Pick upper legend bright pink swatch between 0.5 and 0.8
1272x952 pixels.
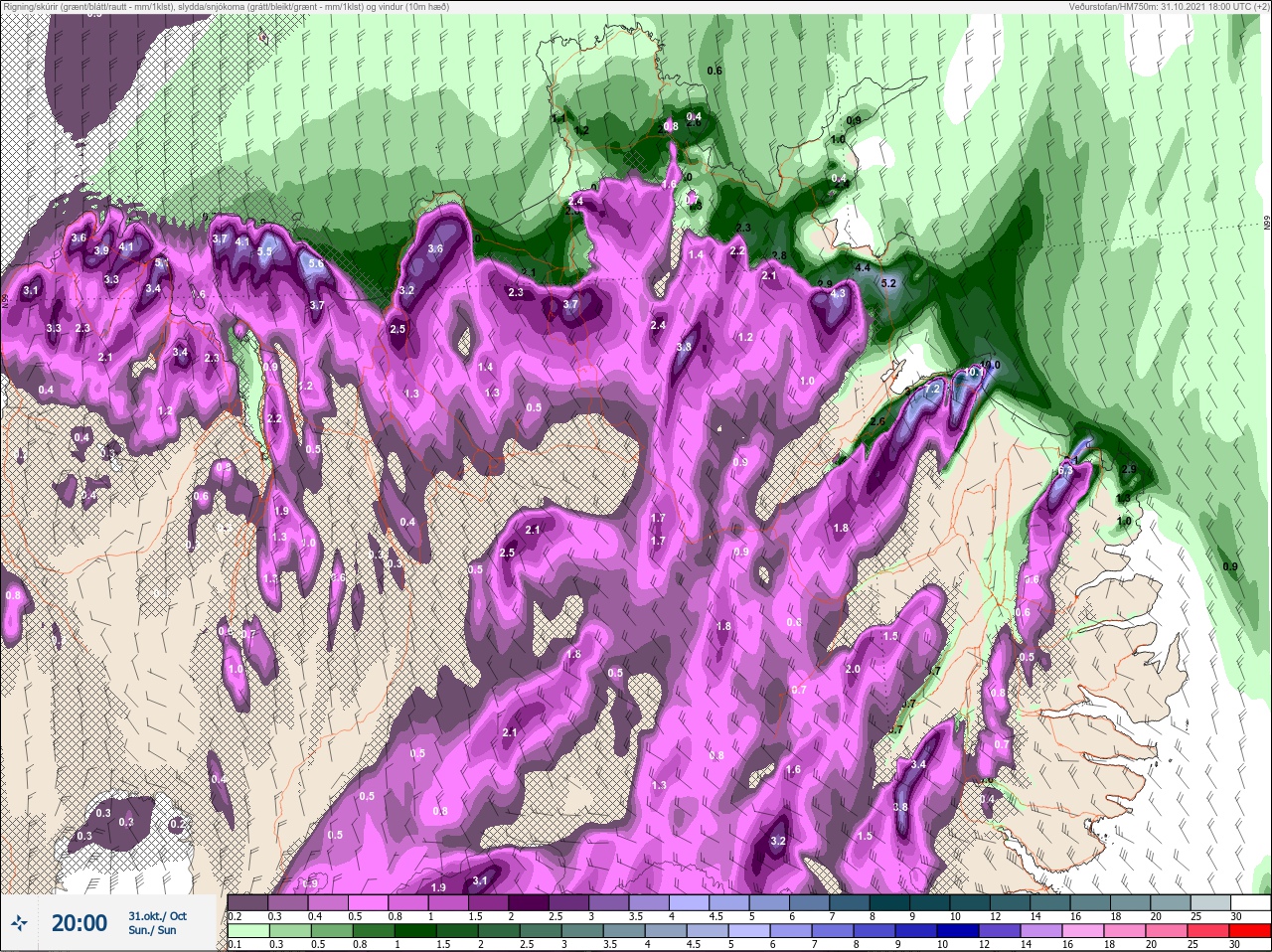click(x=370, y=902)
